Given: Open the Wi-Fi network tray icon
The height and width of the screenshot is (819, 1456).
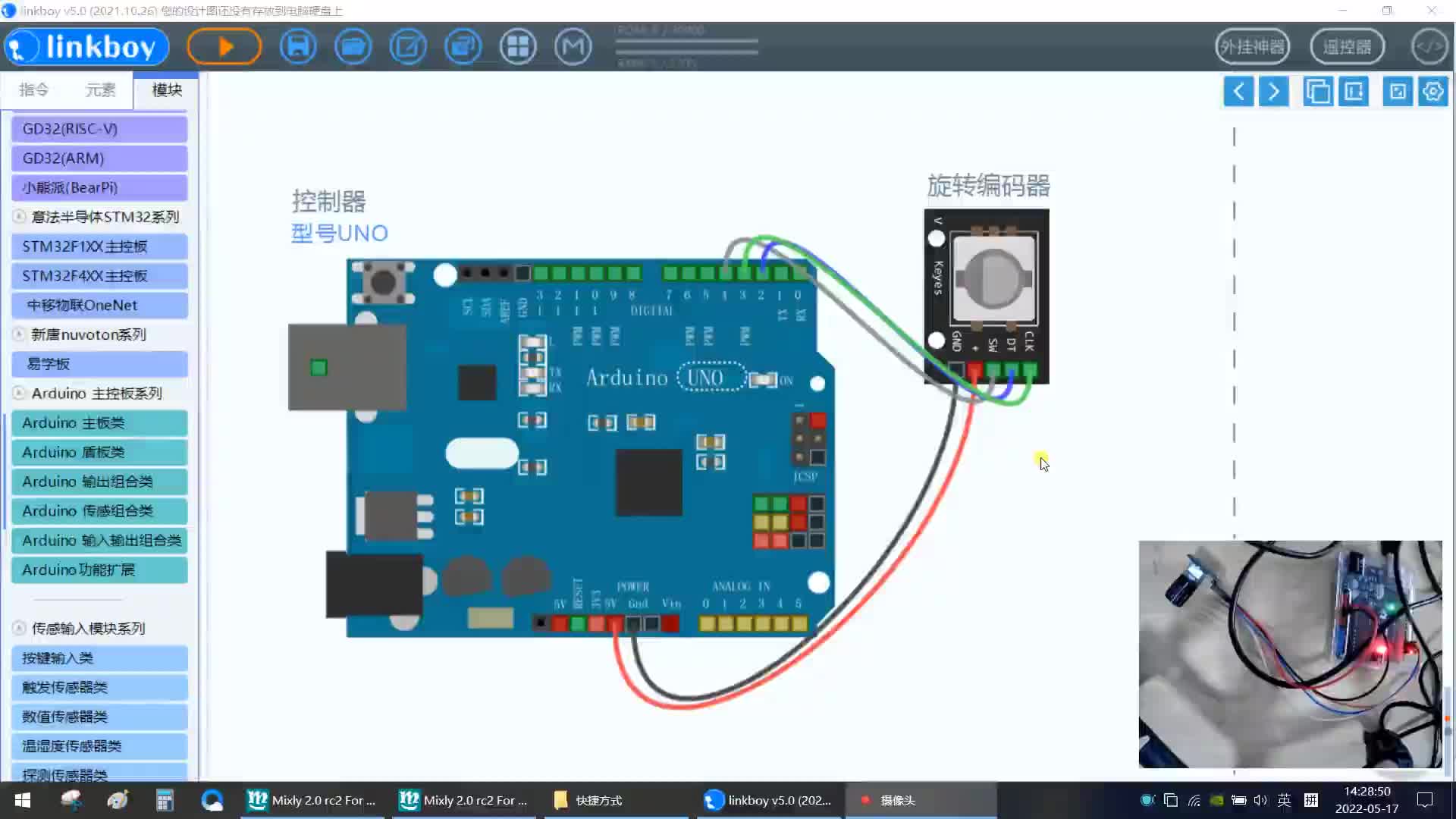Looking at the screenshot, I should click(x=1194, y=800).
